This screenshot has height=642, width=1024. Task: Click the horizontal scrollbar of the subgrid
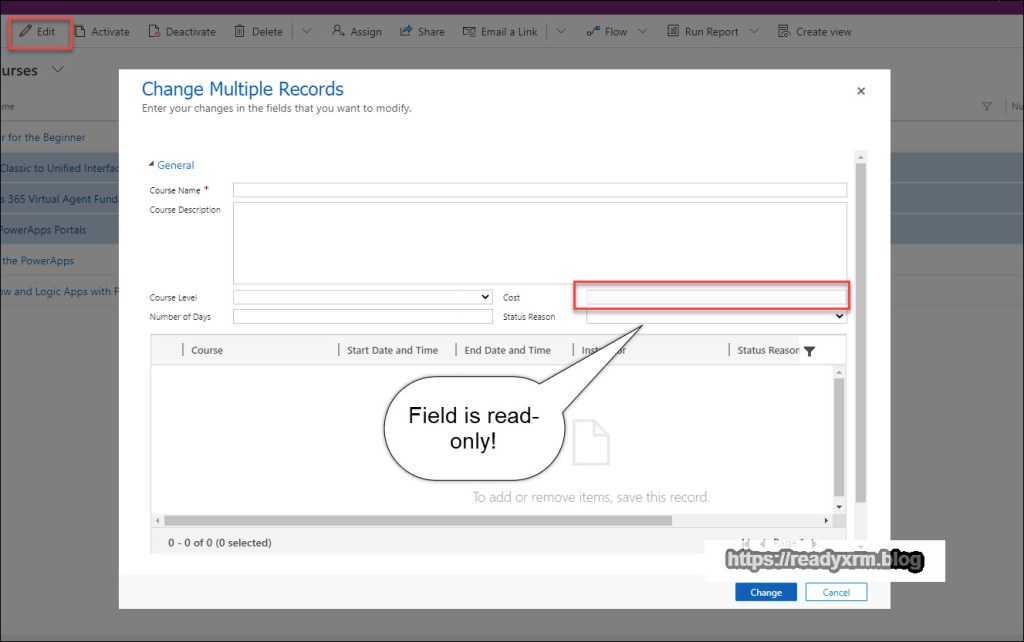coord(417,520)
